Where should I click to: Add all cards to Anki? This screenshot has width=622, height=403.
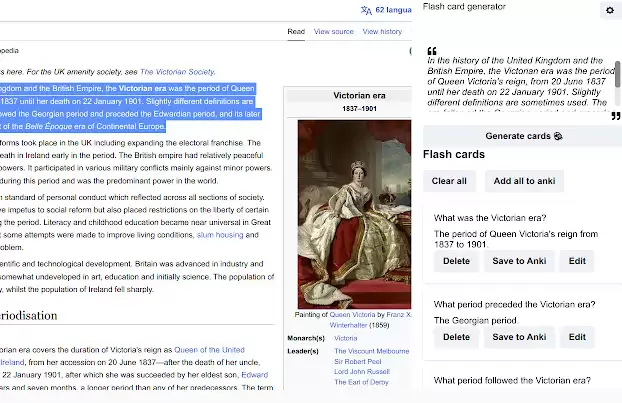tap(524, 181)
